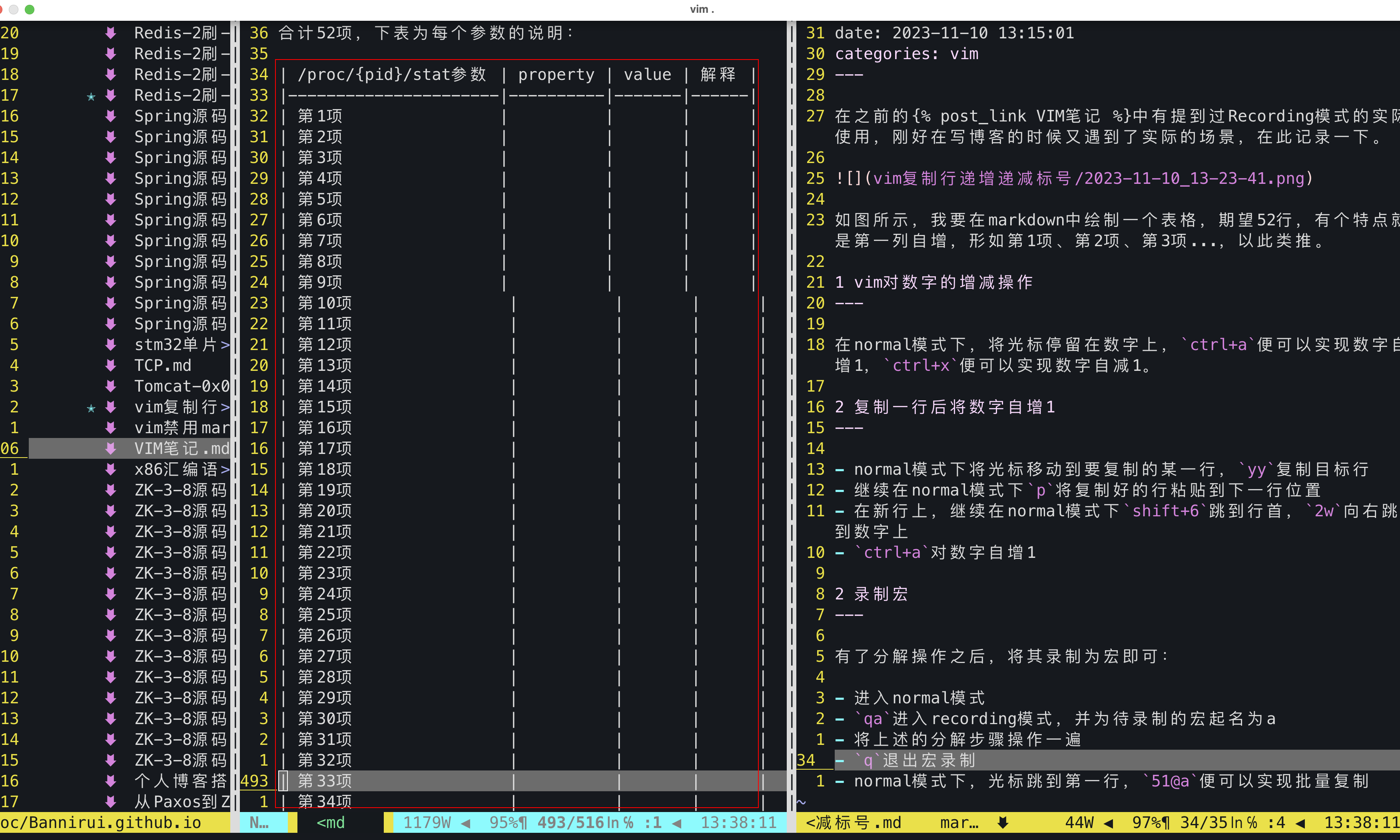Click the purple arrow icon beside VIM笔记.md

tap(110, 448)
